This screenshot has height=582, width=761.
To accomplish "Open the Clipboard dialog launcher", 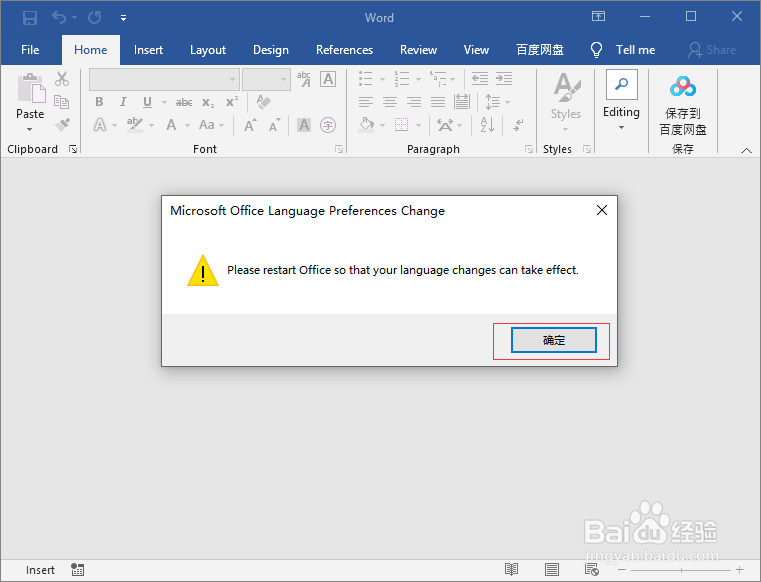I will [x=73, y=149].
